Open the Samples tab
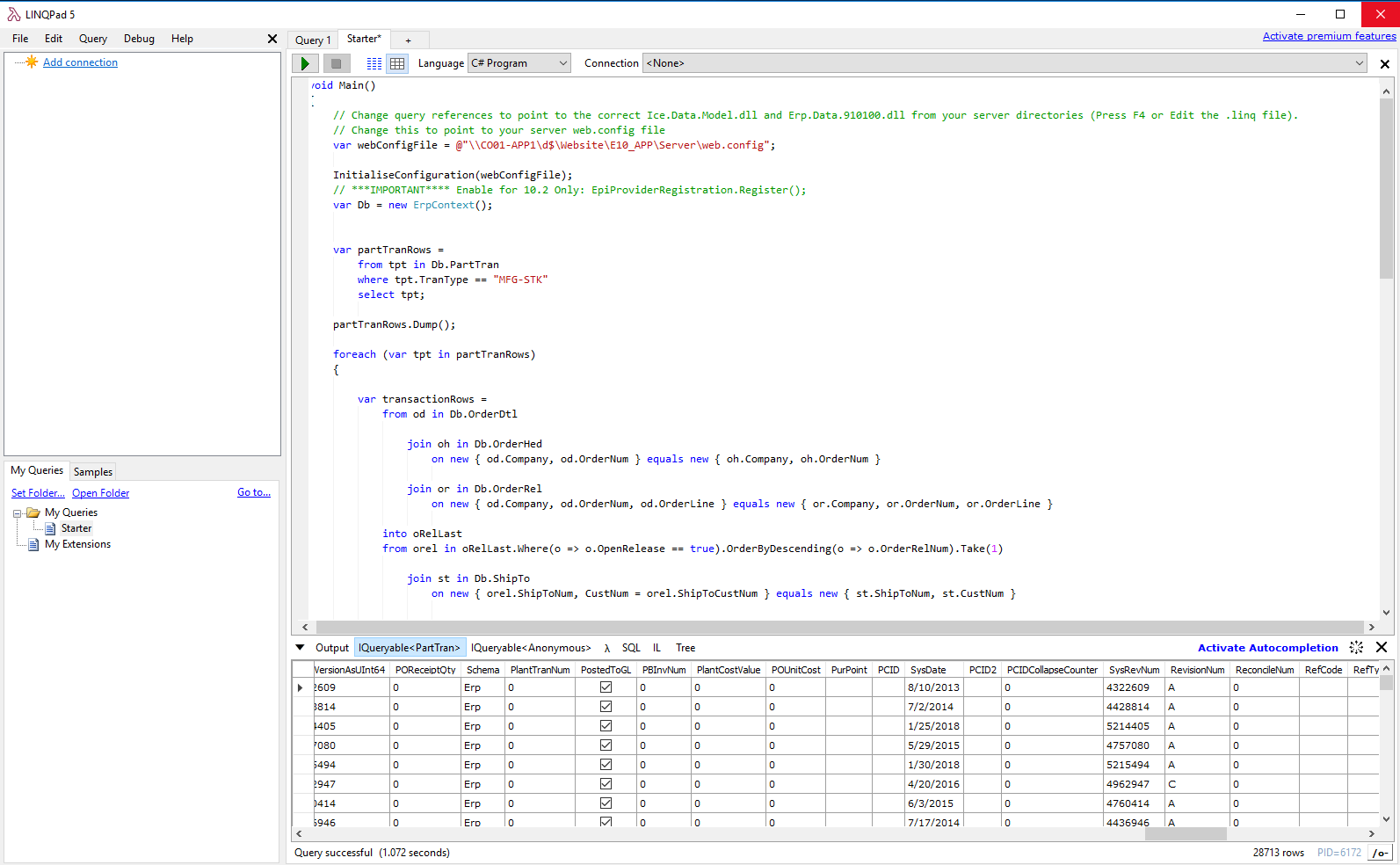The image size is (1400, 865). pyautogui.click(x=93, y=472)
